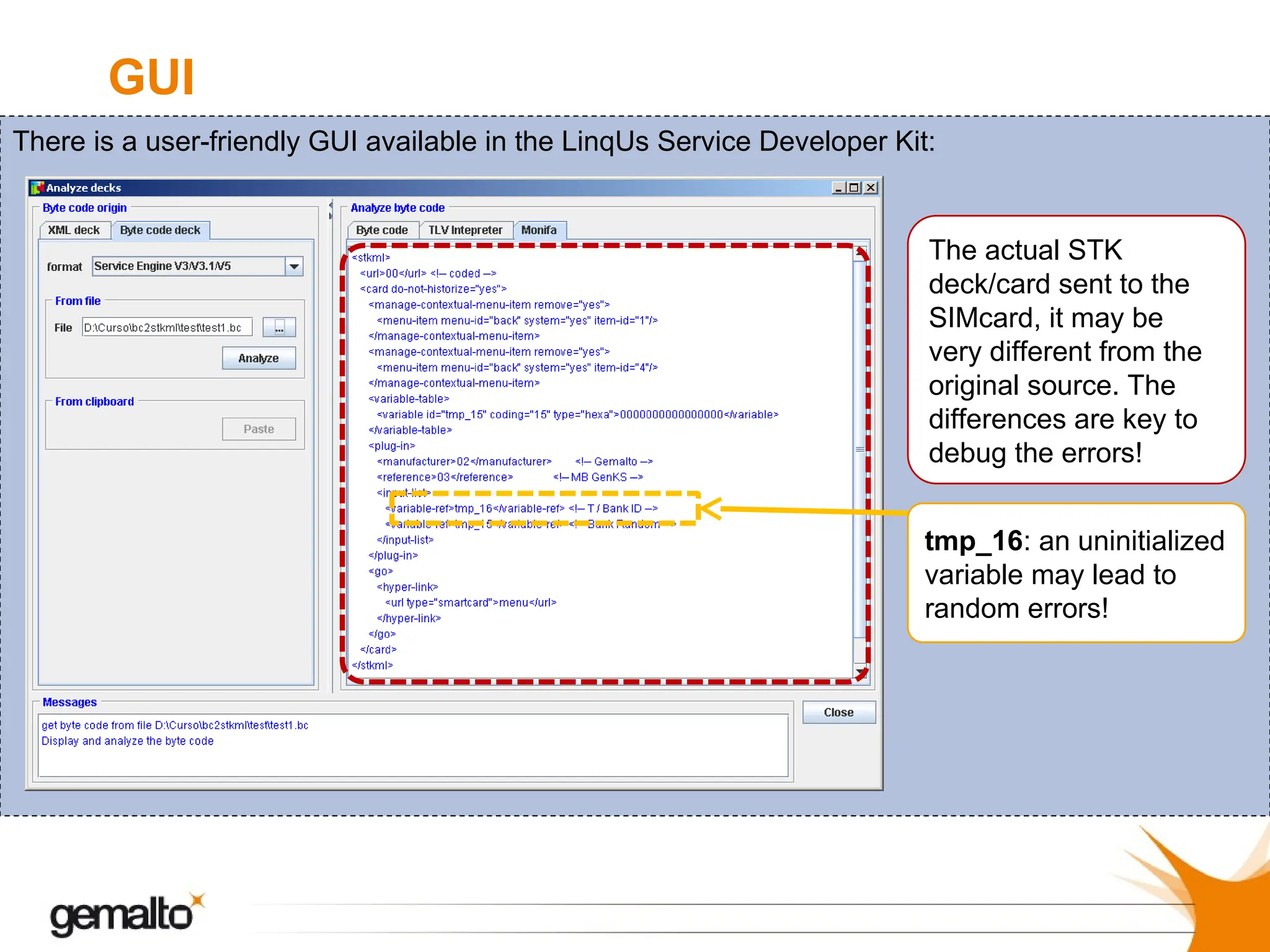Viewport: 1270px width, 952px height.
Task: Switch to the Byte code deck tab
Action: tap(160, 231)
